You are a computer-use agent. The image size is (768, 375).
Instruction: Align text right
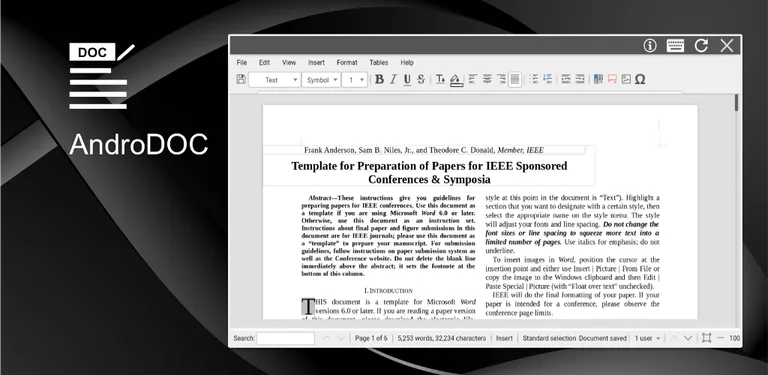[501, 79]
